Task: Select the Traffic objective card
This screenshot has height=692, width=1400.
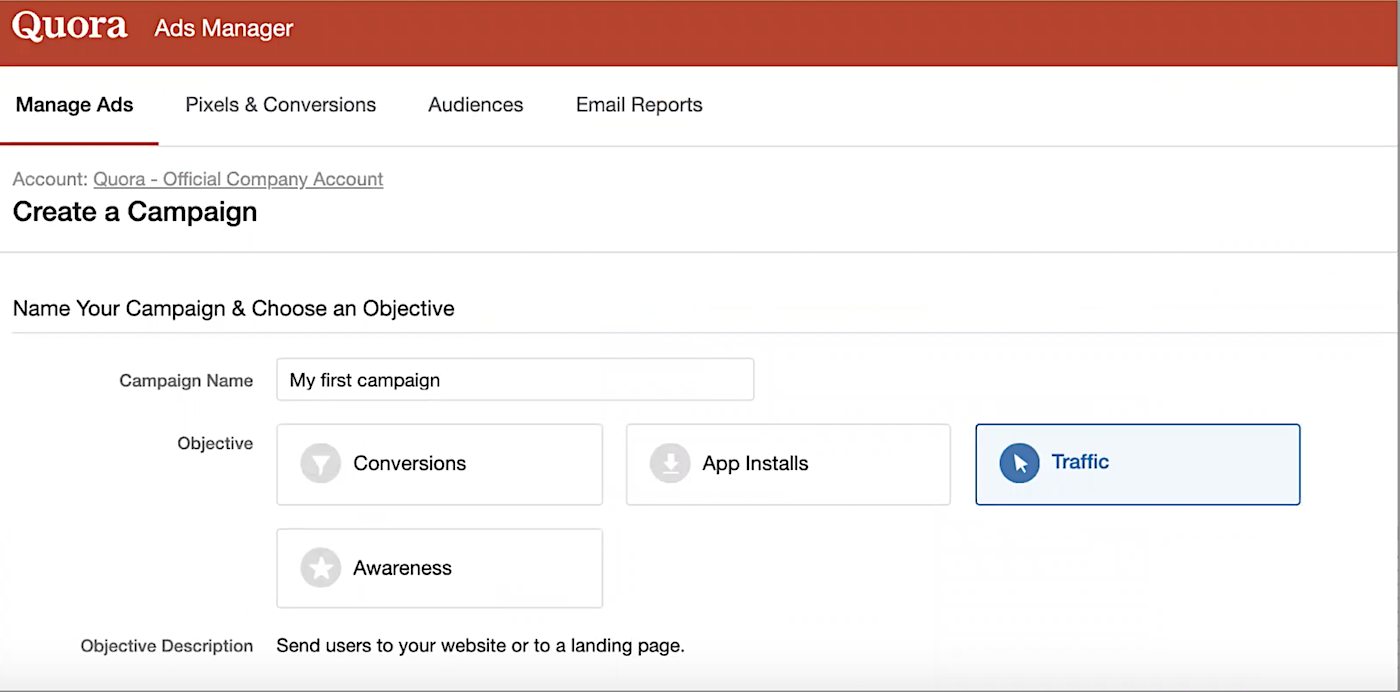Action: point(1138,464)
